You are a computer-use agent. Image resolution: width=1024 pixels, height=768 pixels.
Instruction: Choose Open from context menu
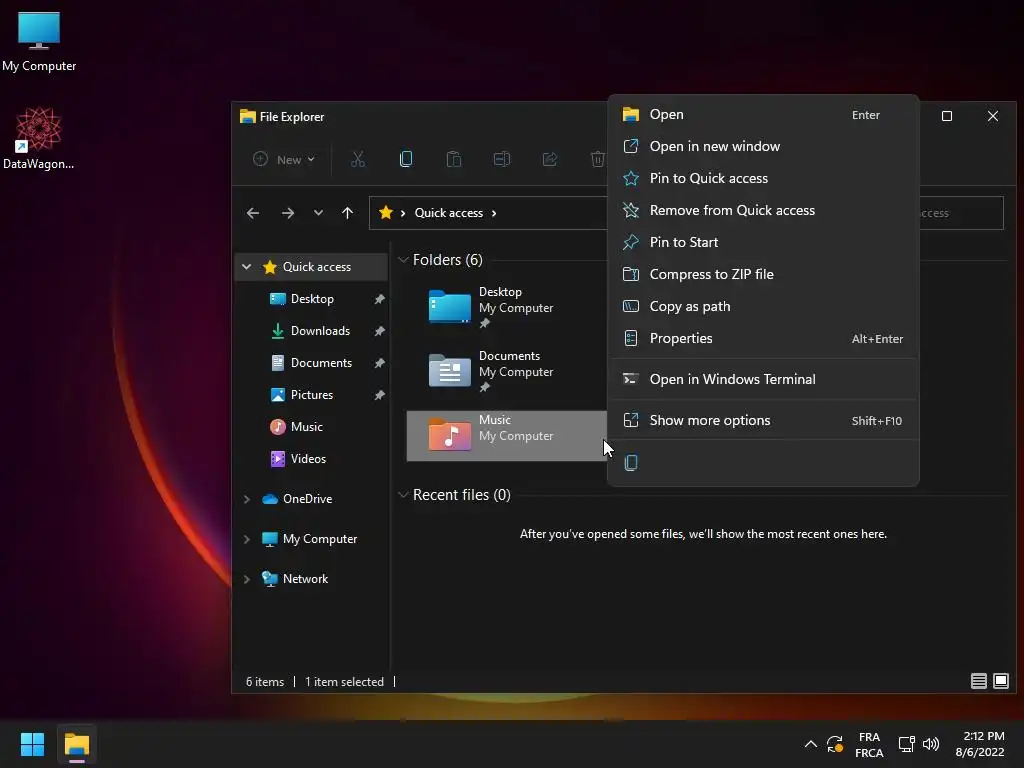763,114
